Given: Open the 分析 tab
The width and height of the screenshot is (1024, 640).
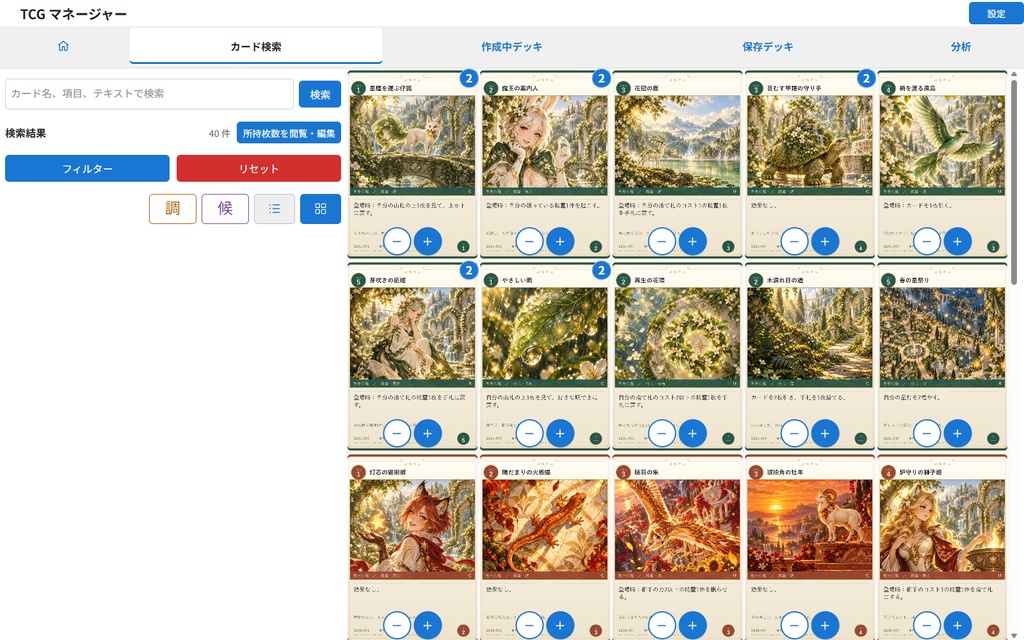Looking at the screenshot, I should tap(961, 46).
